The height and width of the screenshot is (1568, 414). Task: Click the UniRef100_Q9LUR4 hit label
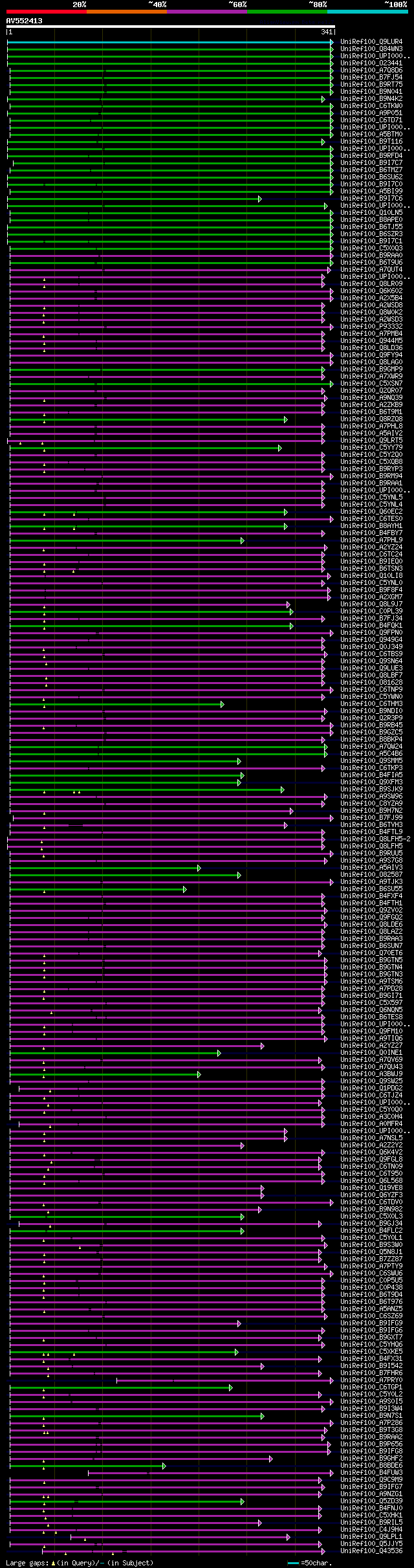click(x=371, y=41)
